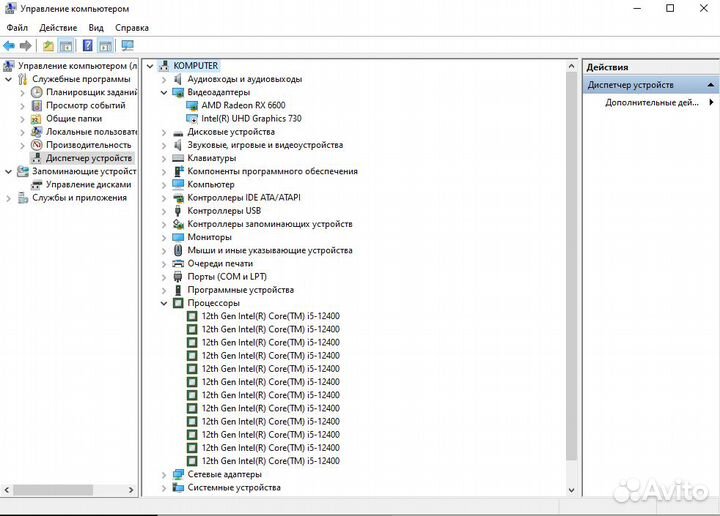Click the Forward arrow toolbar icon
Image resolution: width=720 pixels, height=516 pixels.
[26, 46]
